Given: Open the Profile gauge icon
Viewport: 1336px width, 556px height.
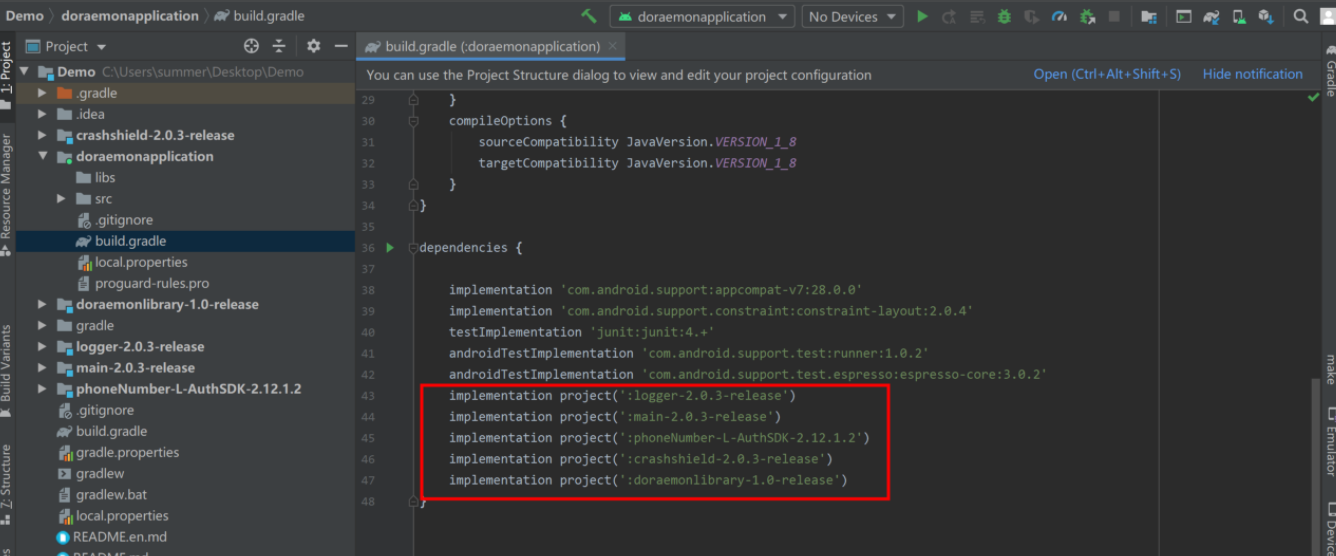Looking at the screenshot, I should [x=1059, y=16].
